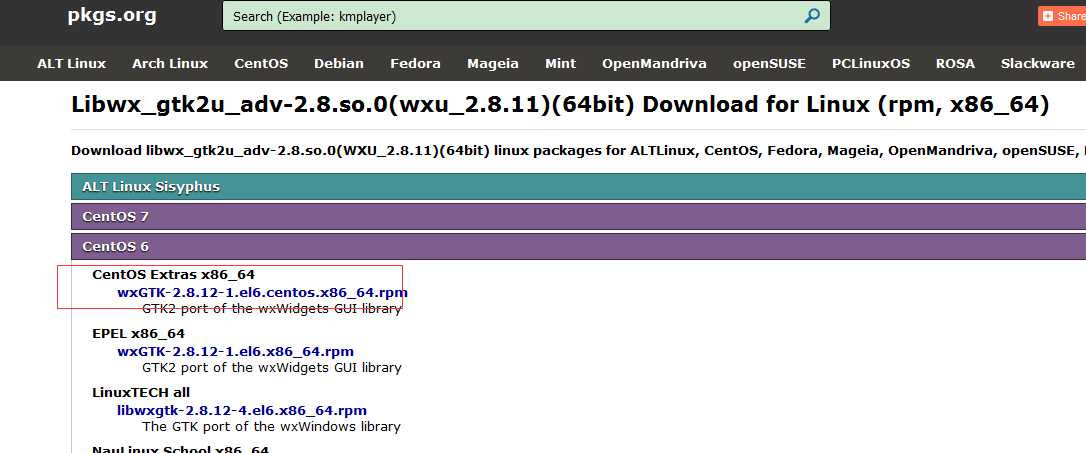The height and width of the screenshot is (453, 1086).
Task: Open the Debian menu item
Action: 339,64
